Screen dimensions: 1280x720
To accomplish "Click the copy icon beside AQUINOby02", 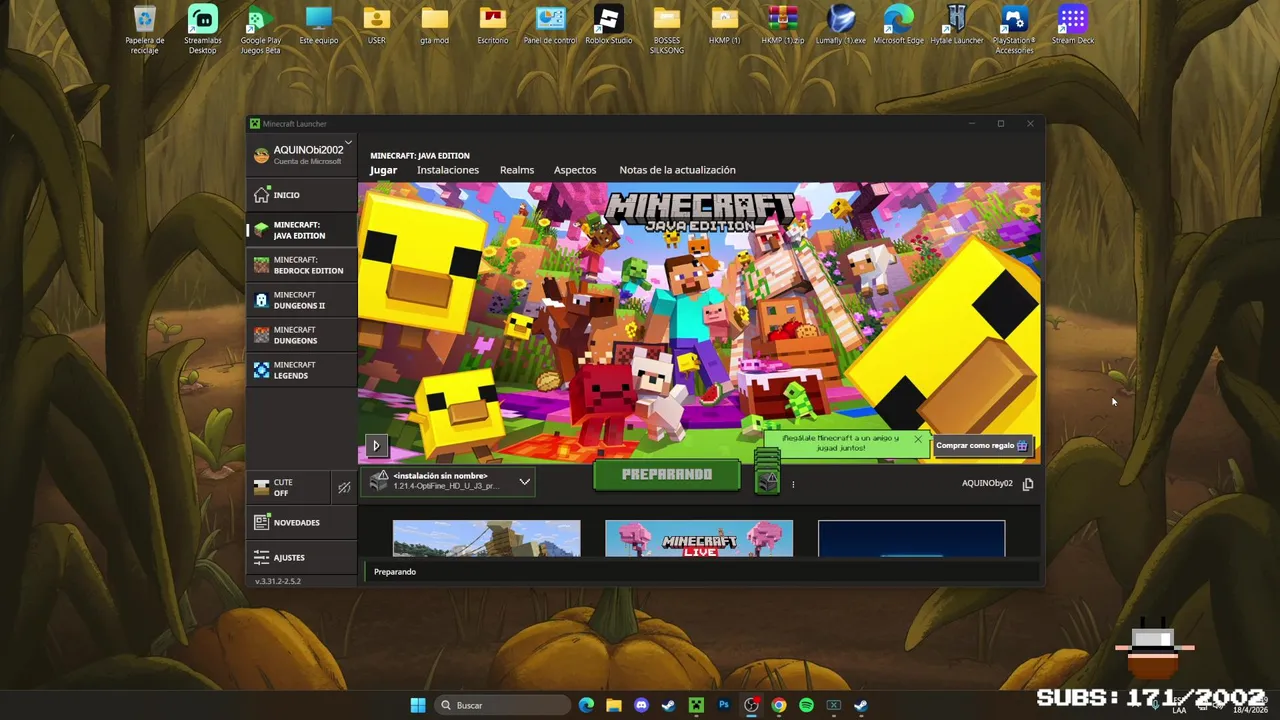I will click(1028, 484).
